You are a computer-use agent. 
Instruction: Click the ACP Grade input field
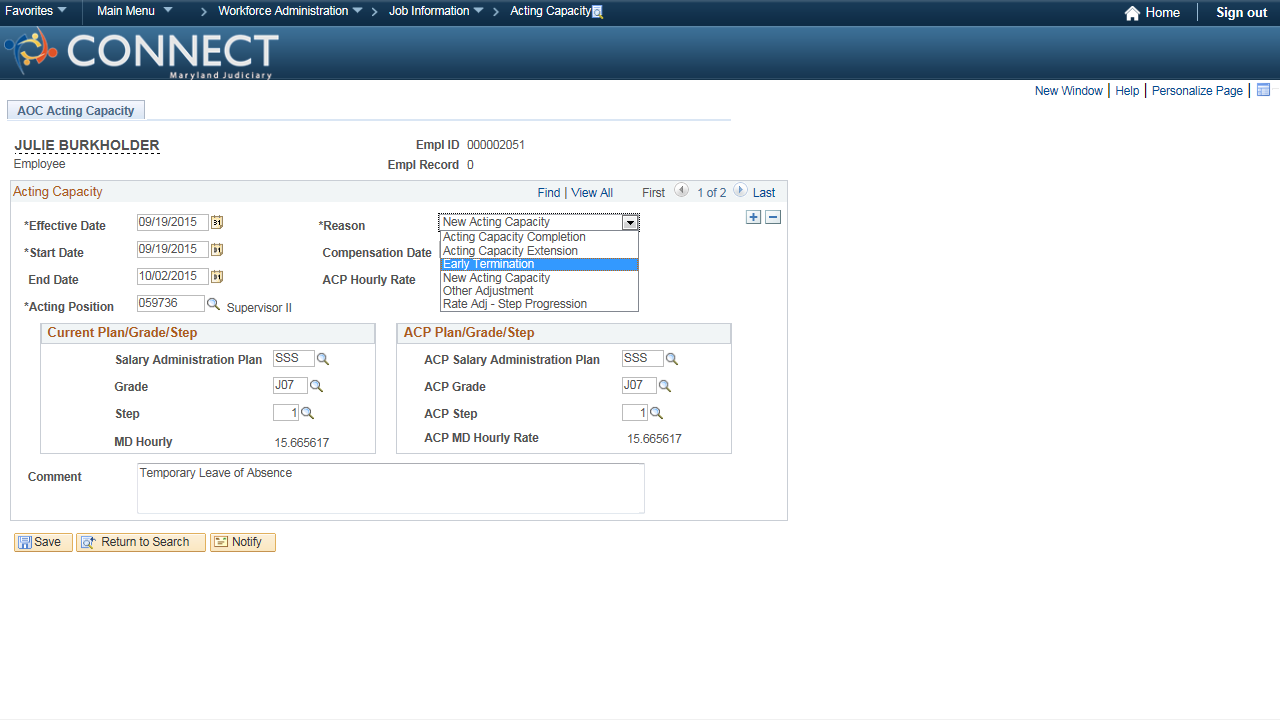[x=640, y=386]
